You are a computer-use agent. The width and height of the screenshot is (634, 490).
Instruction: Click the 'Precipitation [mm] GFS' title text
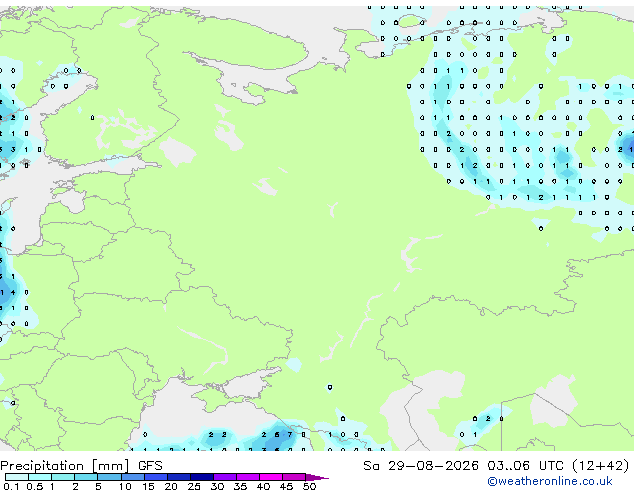click(81, 466)
